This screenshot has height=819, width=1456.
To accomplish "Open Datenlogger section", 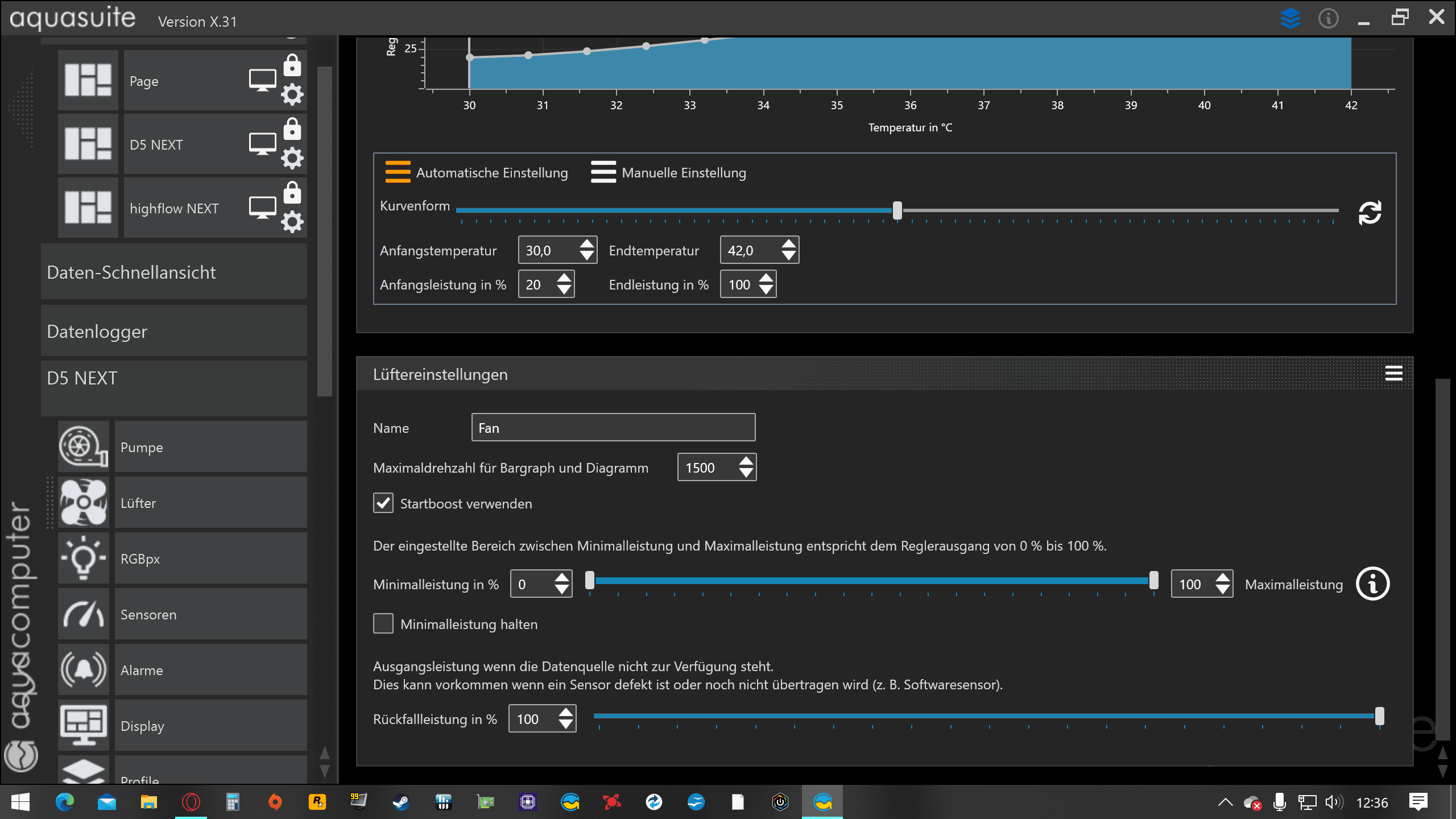I will click(x=174, y=332).
